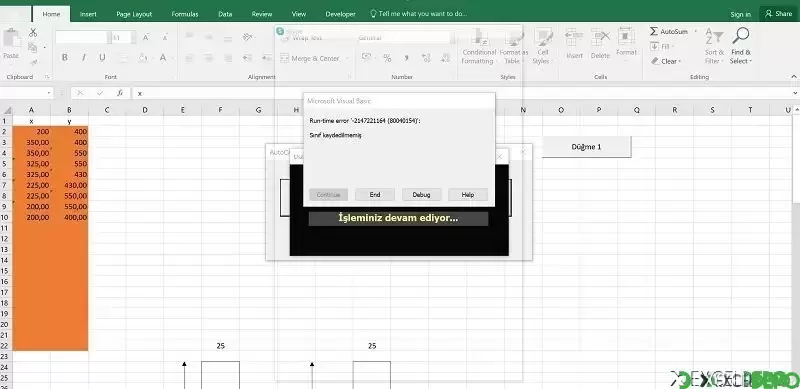Click Help in the Visual Basic error dialog

[x=468, y=194]
